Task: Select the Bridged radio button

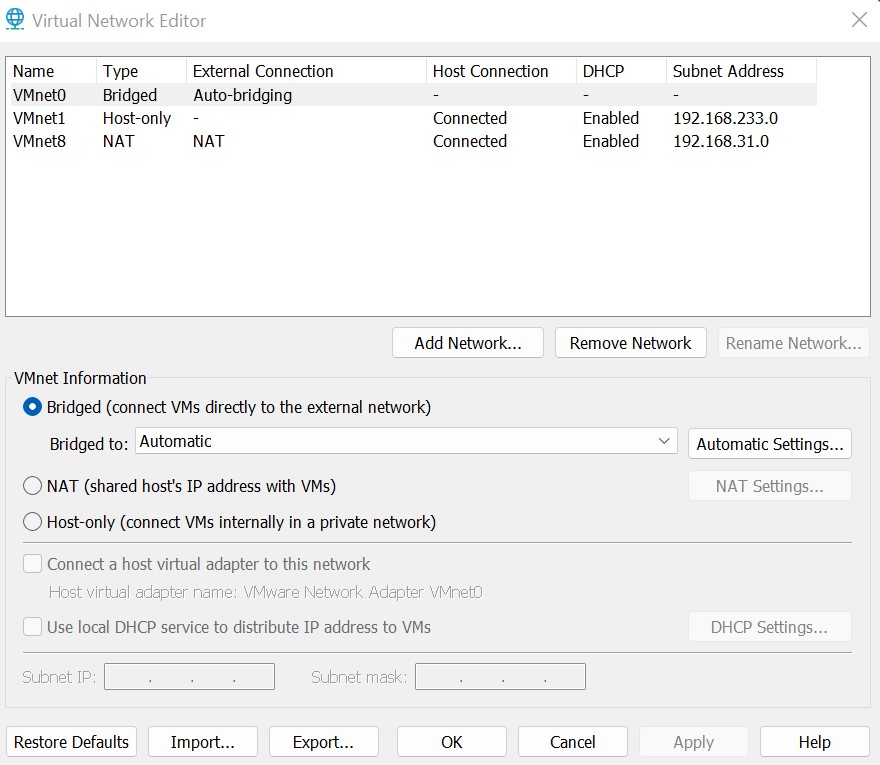Action: 33,407
